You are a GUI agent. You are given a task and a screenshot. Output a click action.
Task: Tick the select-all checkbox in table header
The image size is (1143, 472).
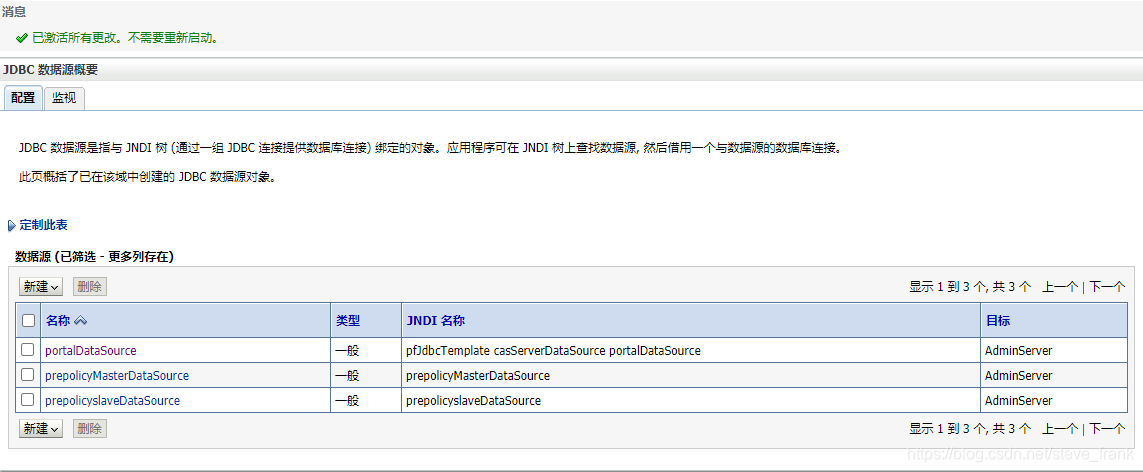(x=28, y=320)
